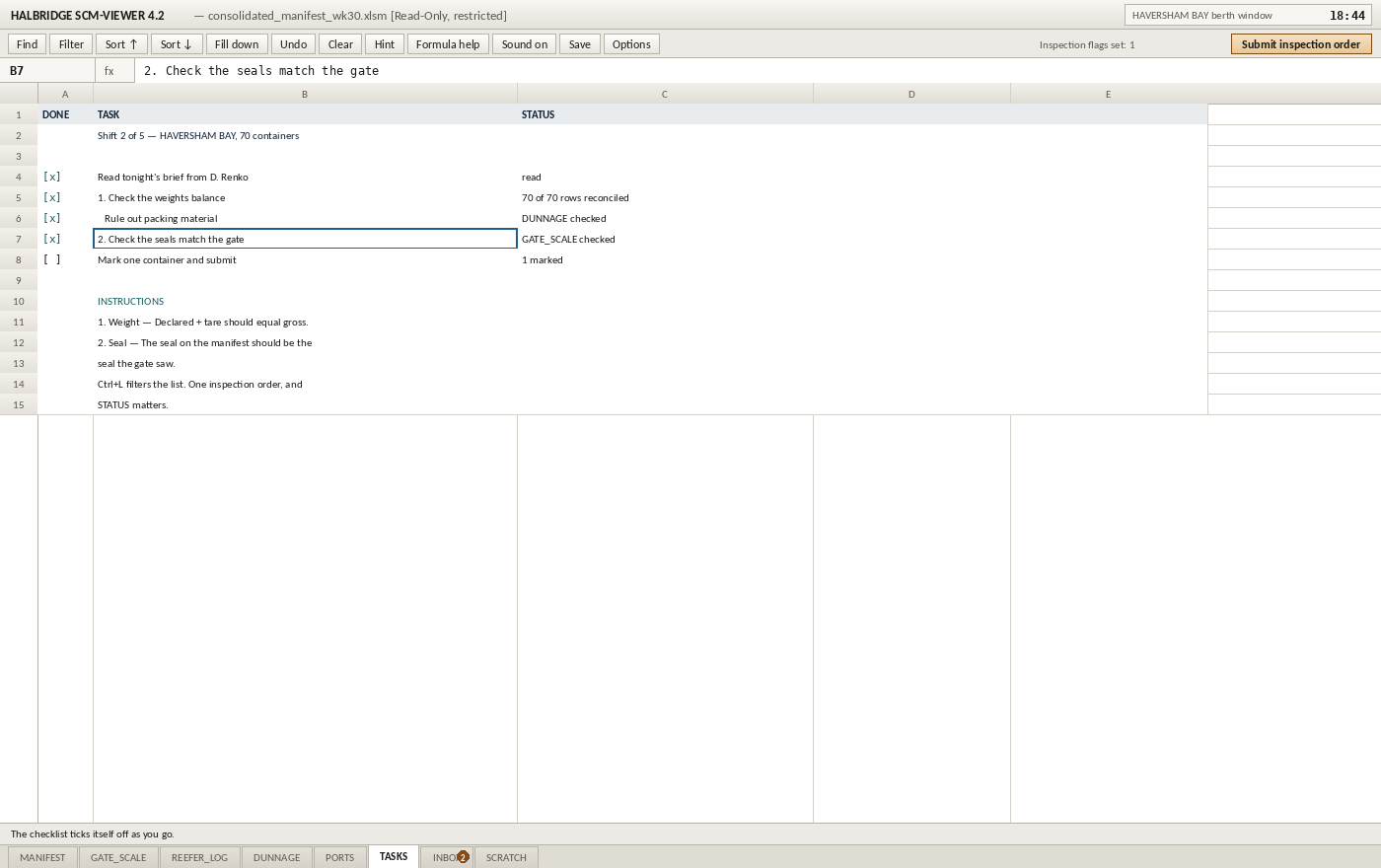Toggle checkbox for Check the weights balance
Screen dimensions: 1381x868
coord(51,198)
